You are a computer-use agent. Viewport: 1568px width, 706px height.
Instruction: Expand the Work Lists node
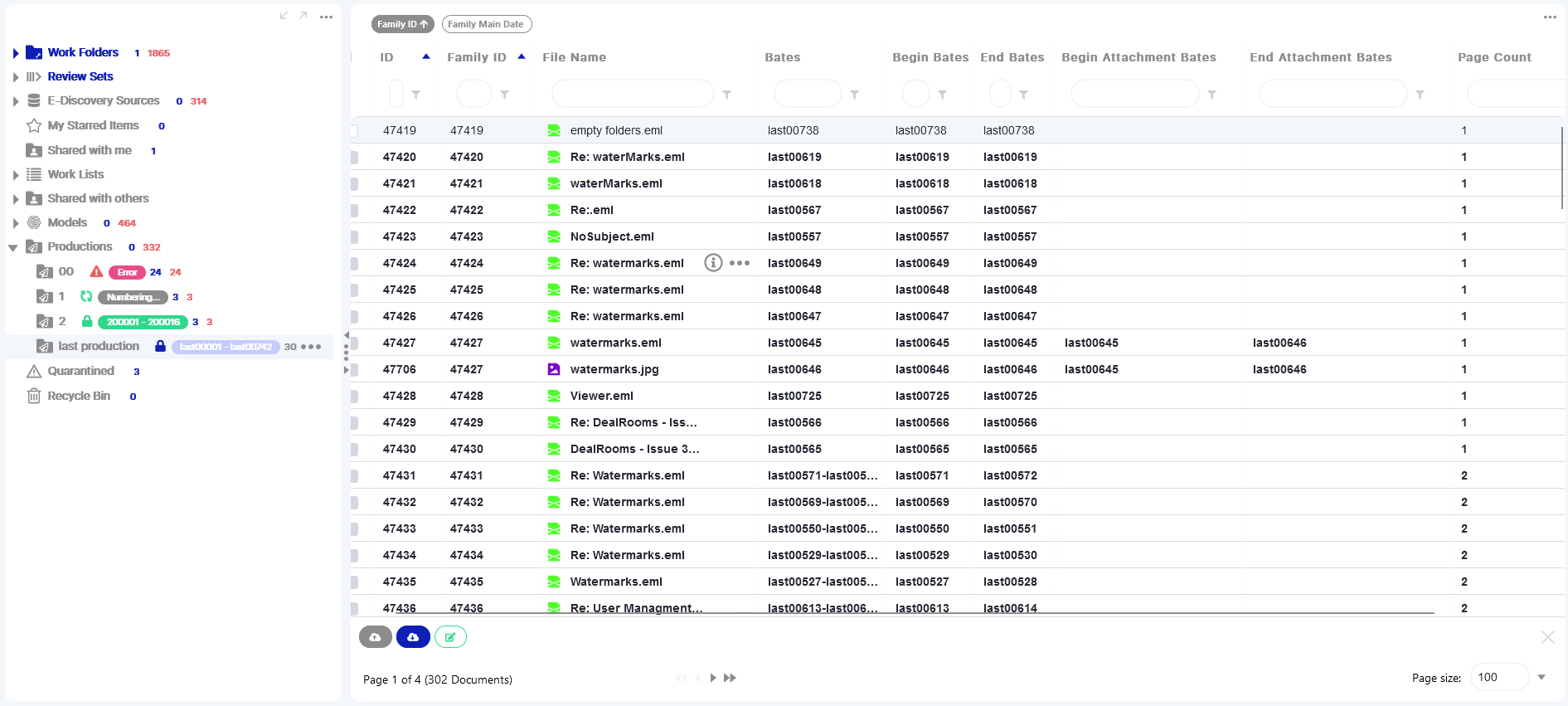pos(16,175)
